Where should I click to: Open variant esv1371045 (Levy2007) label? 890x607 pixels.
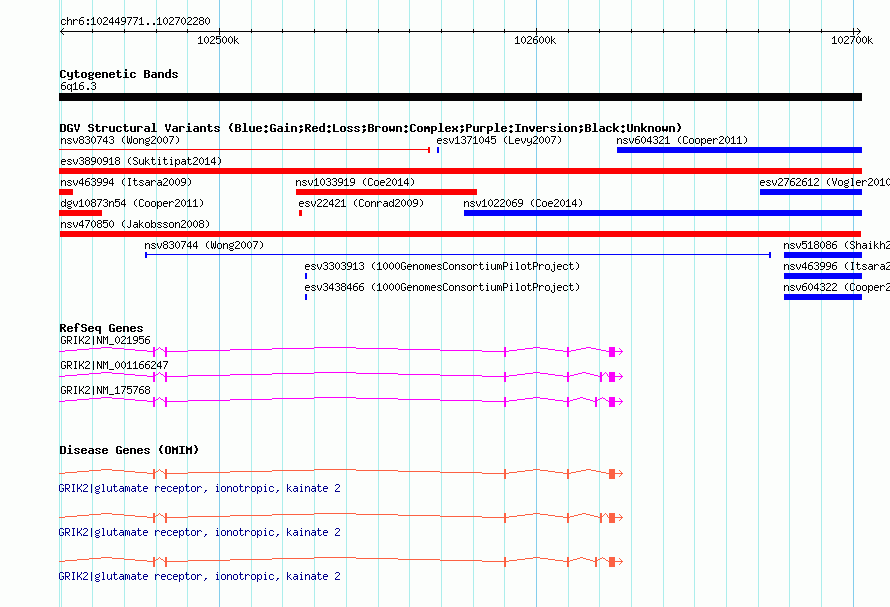499,140
